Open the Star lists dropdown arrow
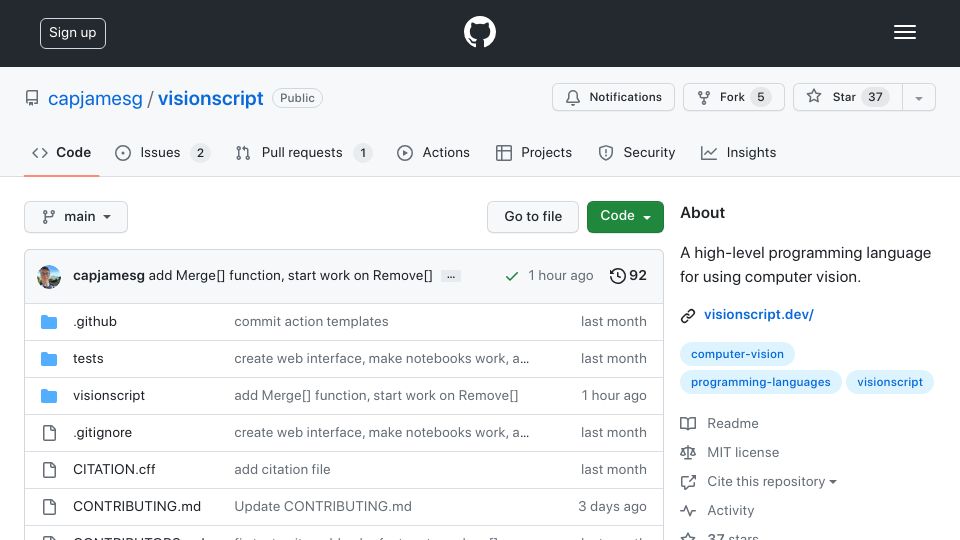The height and width of the screenshot is (540, 960). click(x=918, y=97)
